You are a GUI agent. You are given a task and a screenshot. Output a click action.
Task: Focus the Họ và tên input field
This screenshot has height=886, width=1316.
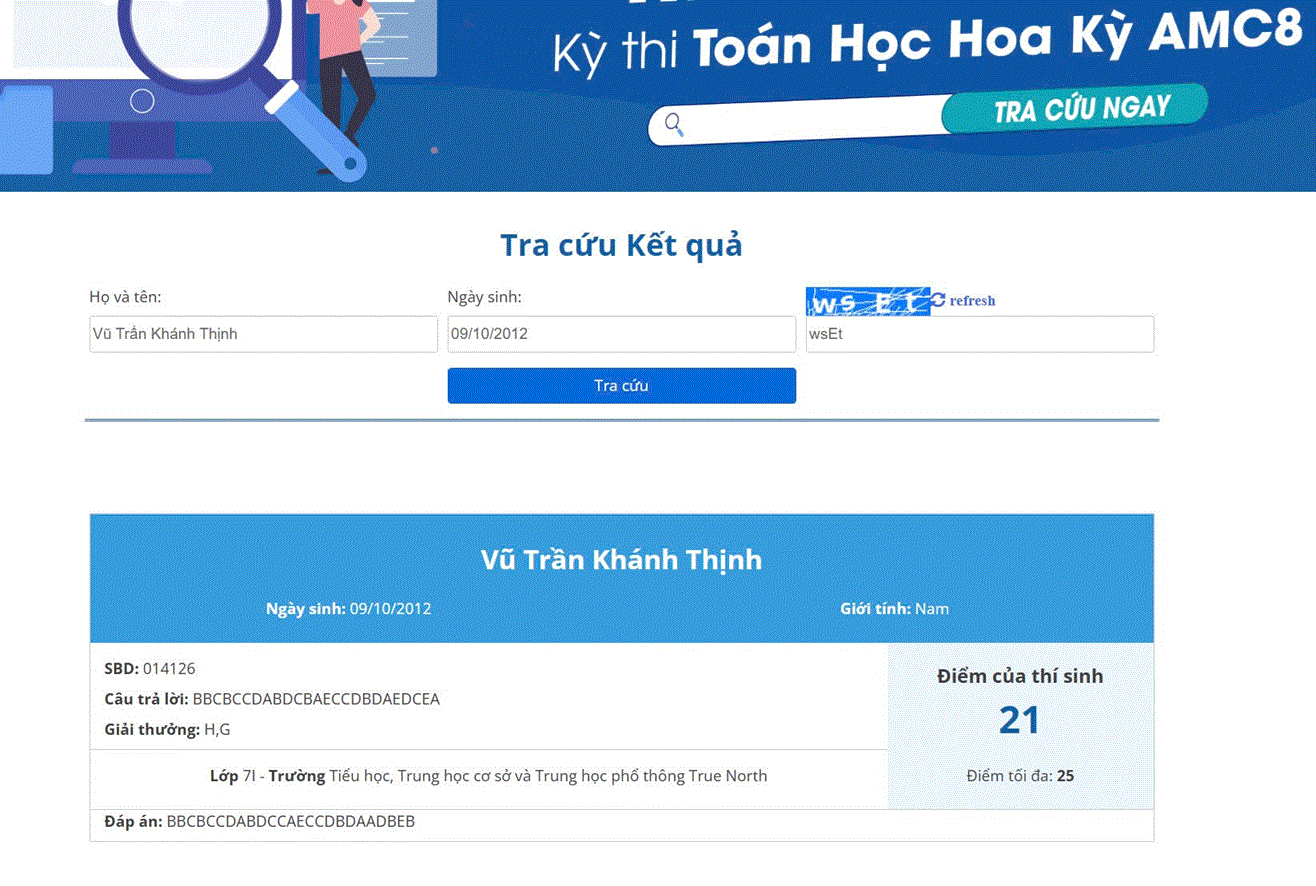263,334
